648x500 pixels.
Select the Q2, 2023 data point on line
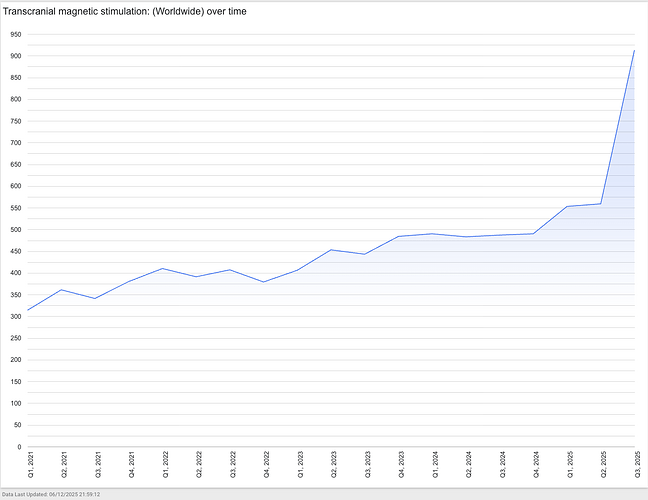[331, 250]
